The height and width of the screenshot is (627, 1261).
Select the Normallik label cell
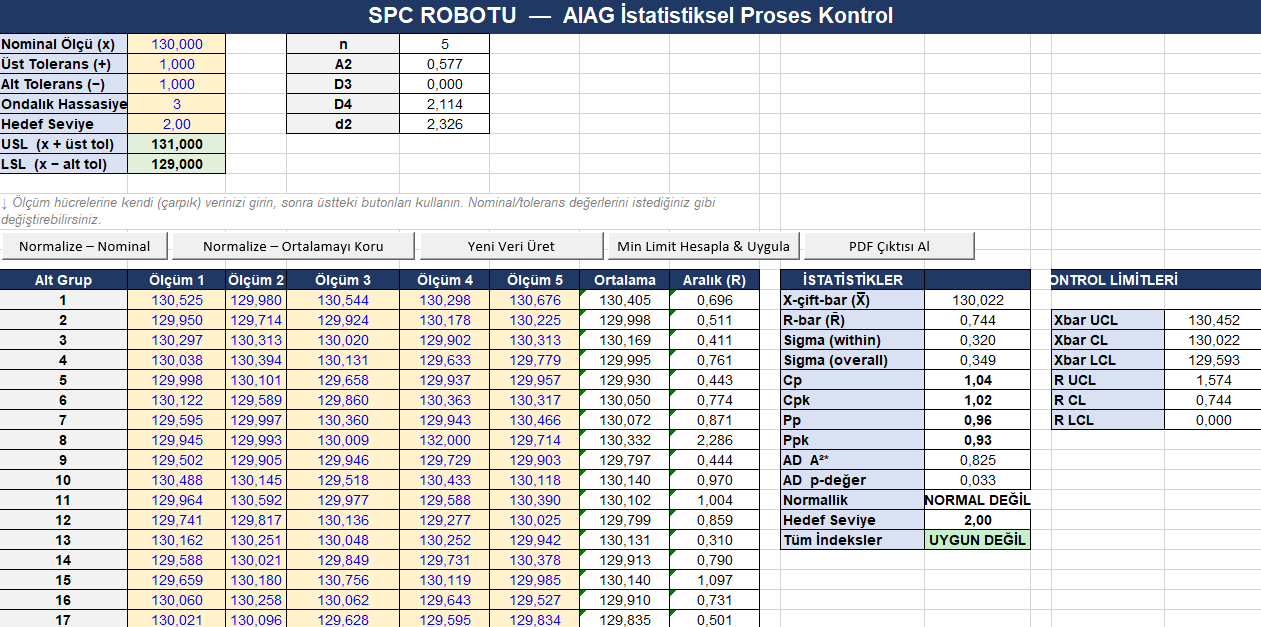pos(852,500)
